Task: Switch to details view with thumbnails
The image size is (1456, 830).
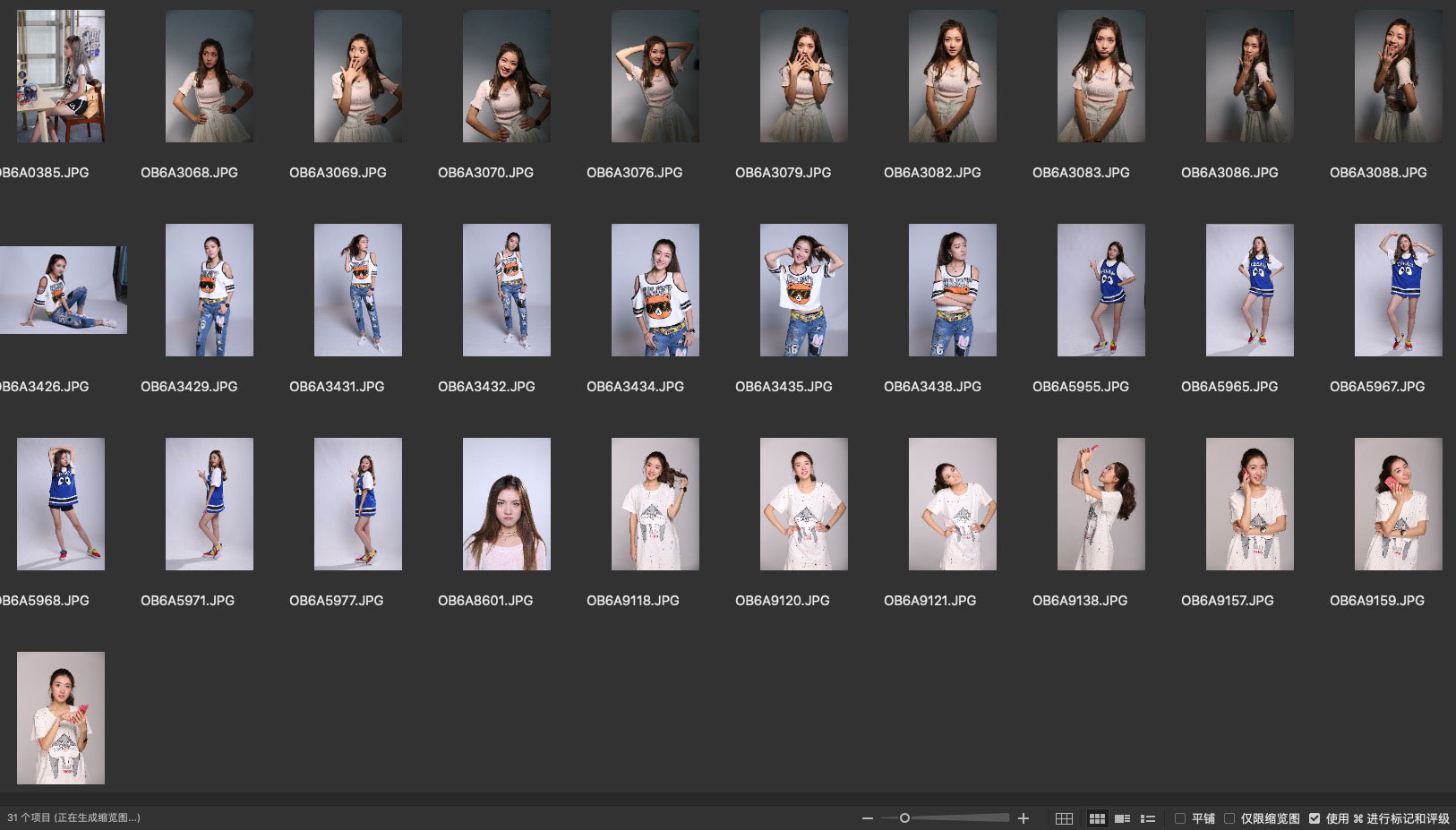Action: (x=1122, y=818)
